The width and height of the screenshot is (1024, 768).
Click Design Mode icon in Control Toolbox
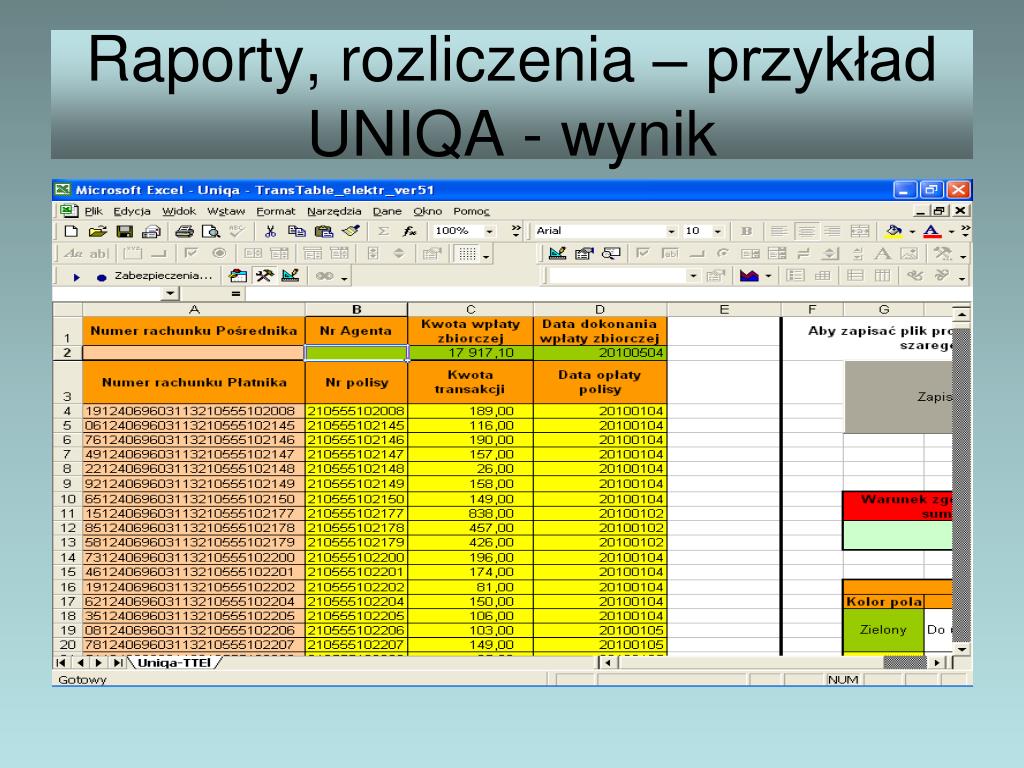pos(557,253)
